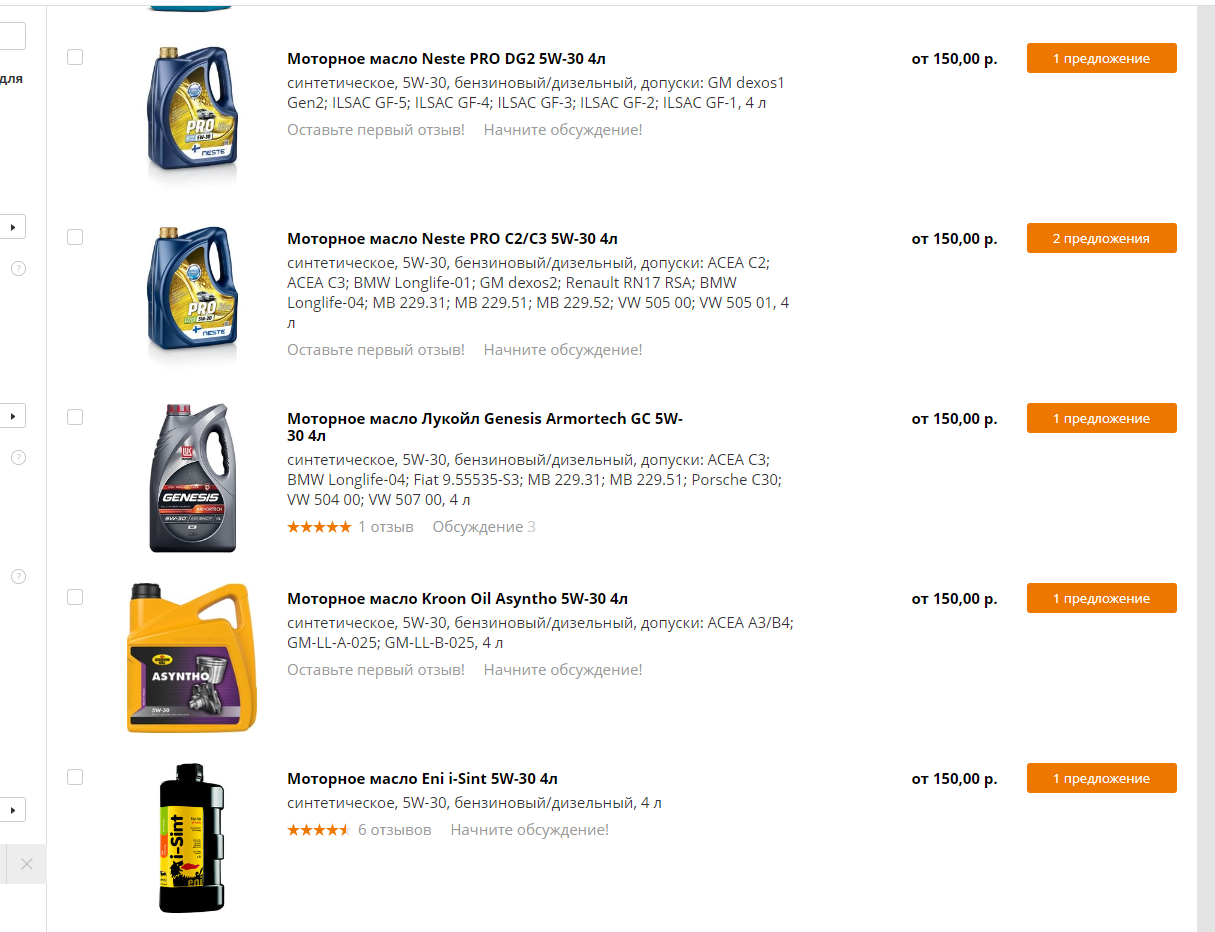
Task: Select the Kroon Oil Asyntho checkbox
Action: 75,597
